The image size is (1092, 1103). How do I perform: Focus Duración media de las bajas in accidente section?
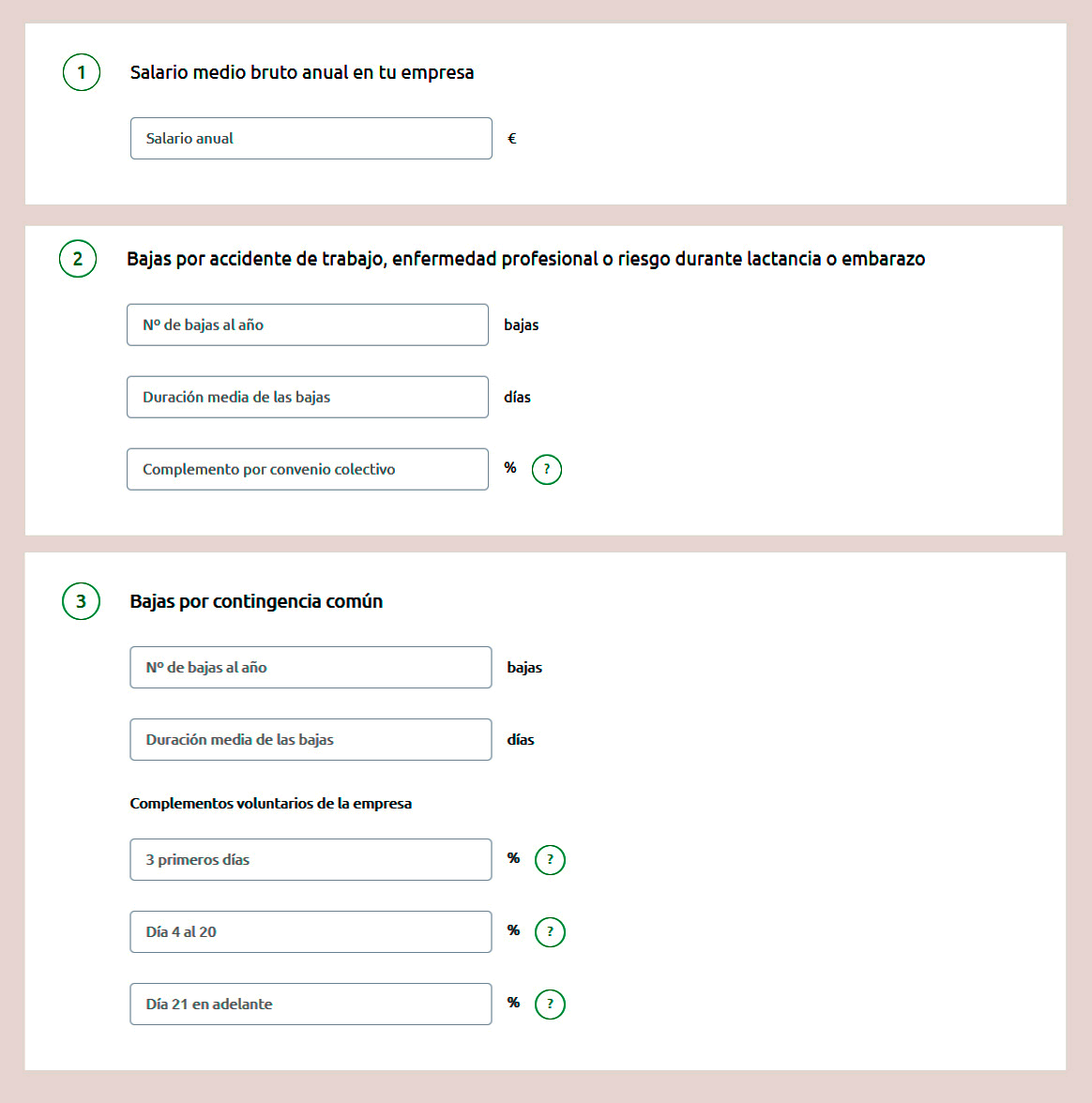click(x=308, y=397)
